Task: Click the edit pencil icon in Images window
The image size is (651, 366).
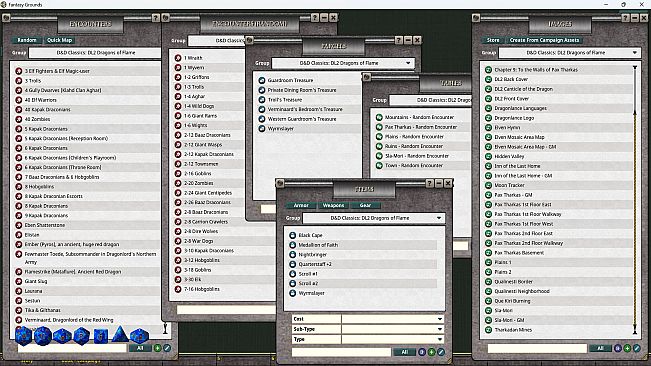Action: click(637, 348)
